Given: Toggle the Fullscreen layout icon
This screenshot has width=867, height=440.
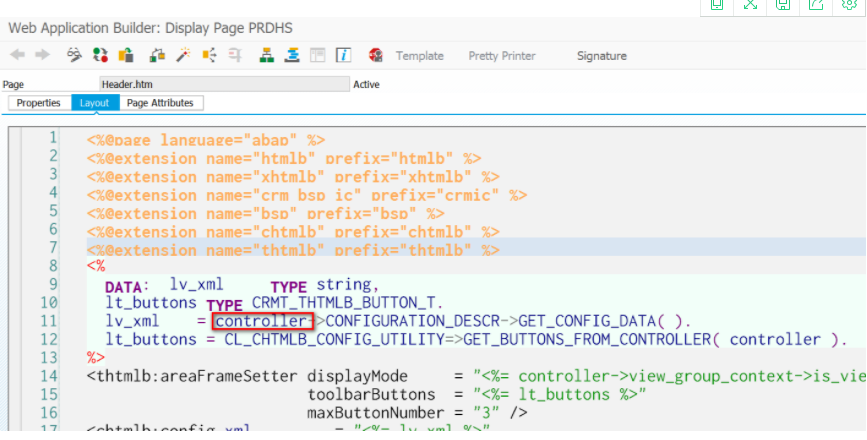Looking at the screenshot, I should click(317, 55).
